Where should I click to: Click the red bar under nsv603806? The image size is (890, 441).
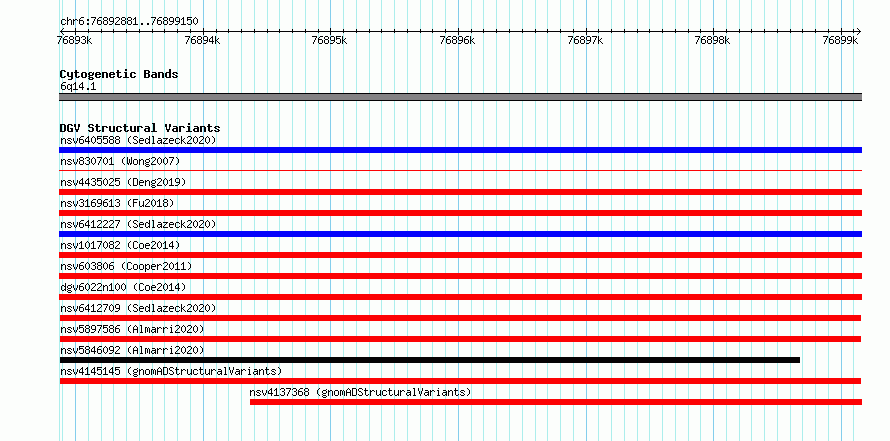[460, 276]
